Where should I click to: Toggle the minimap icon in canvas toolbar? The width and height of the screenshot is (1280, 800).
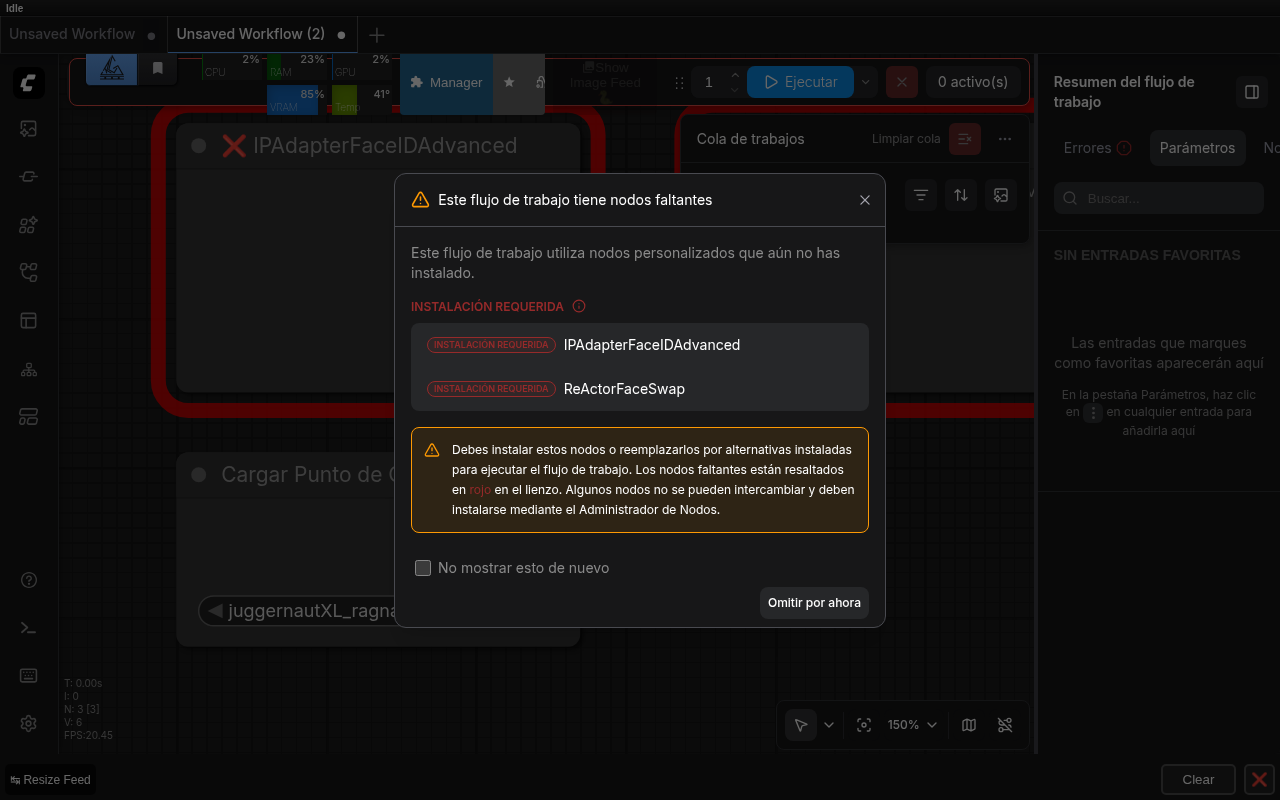coord(969,725)
